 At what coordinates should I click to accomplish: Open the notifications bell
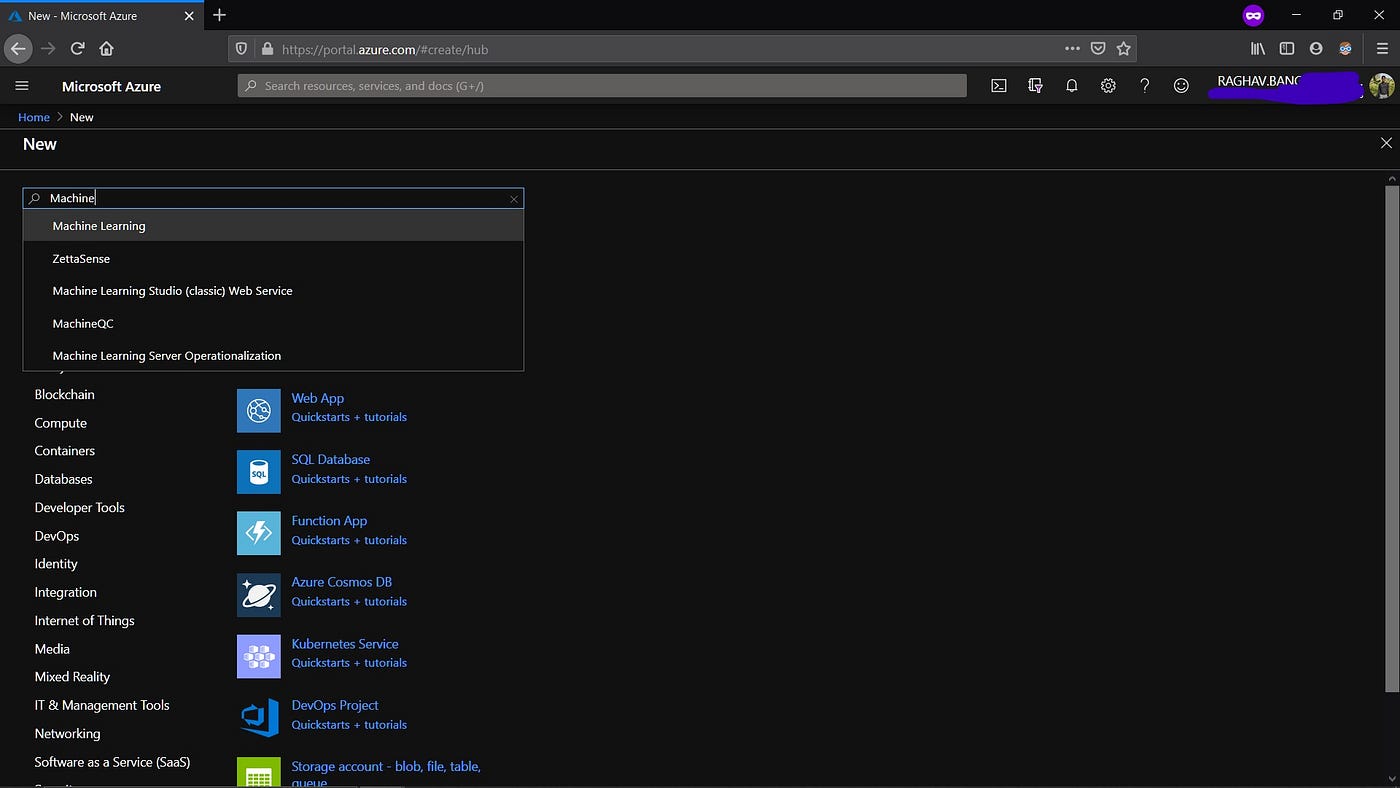pyautogui.click(x=1071, y=86)
